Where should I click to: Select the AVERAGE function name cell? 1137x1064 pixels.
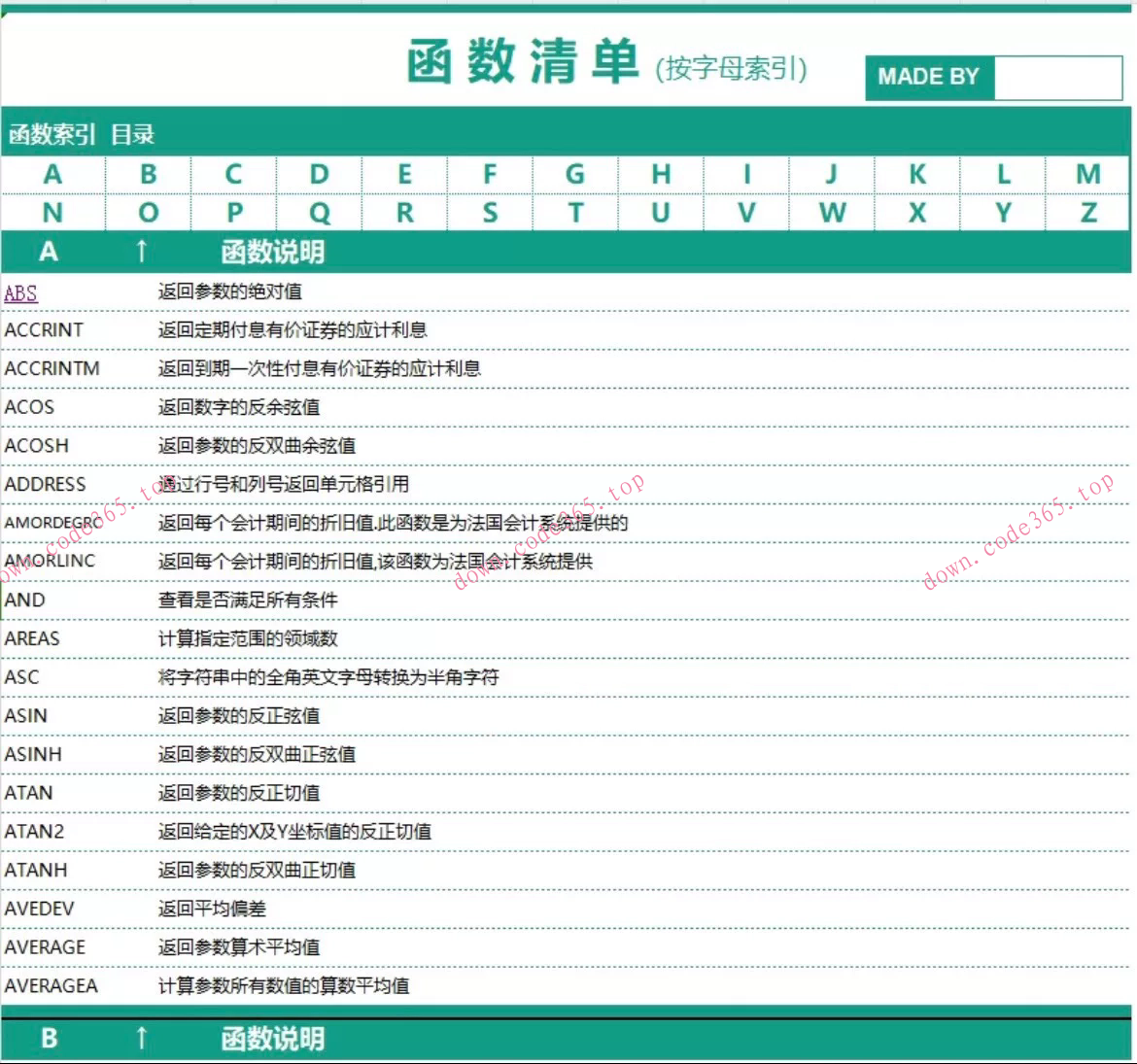[46, 947]
